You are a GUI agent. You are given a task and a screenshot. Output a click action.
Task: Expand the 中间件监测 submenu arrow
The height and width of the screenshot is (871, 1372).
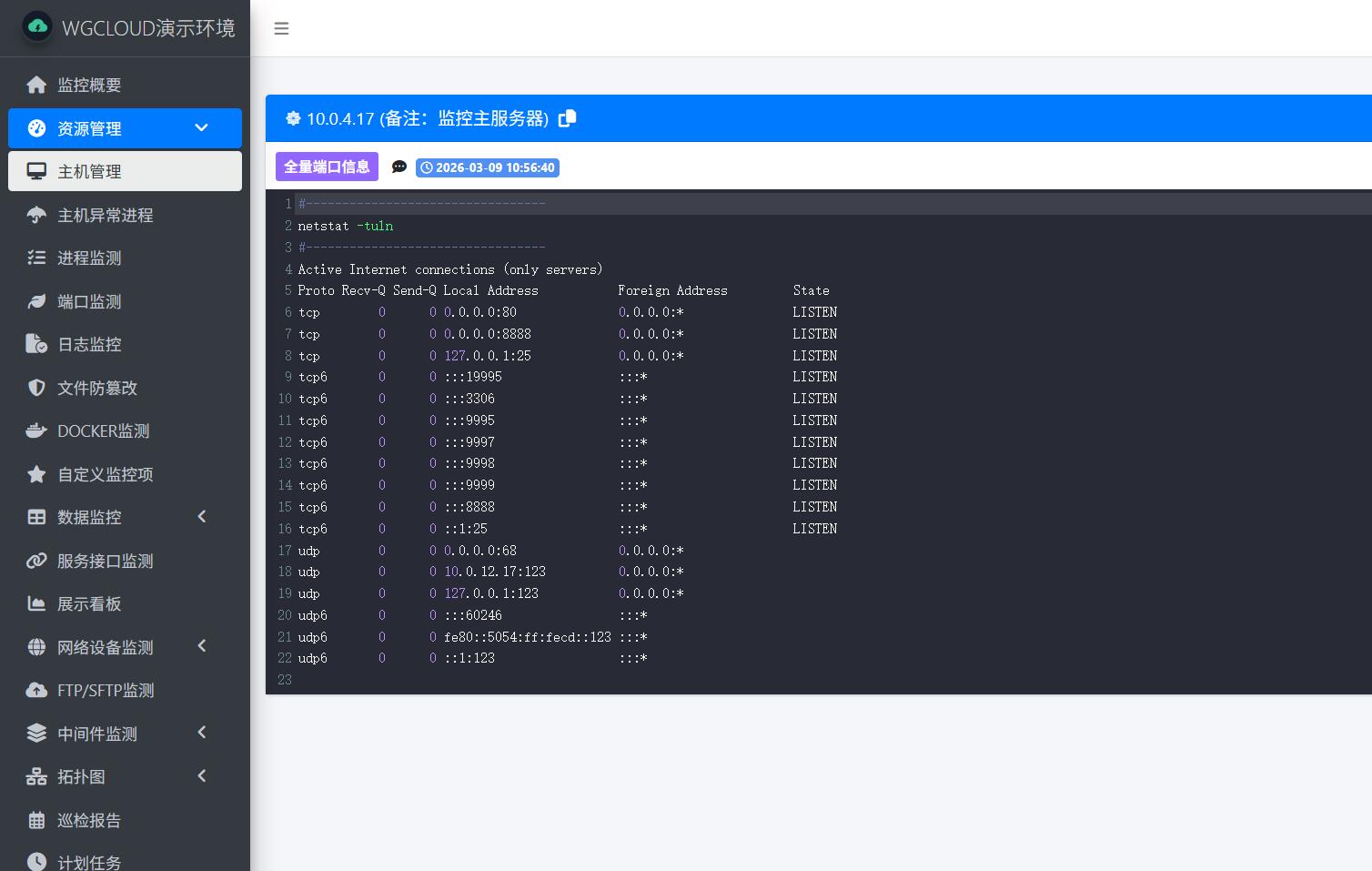point(202,733)
